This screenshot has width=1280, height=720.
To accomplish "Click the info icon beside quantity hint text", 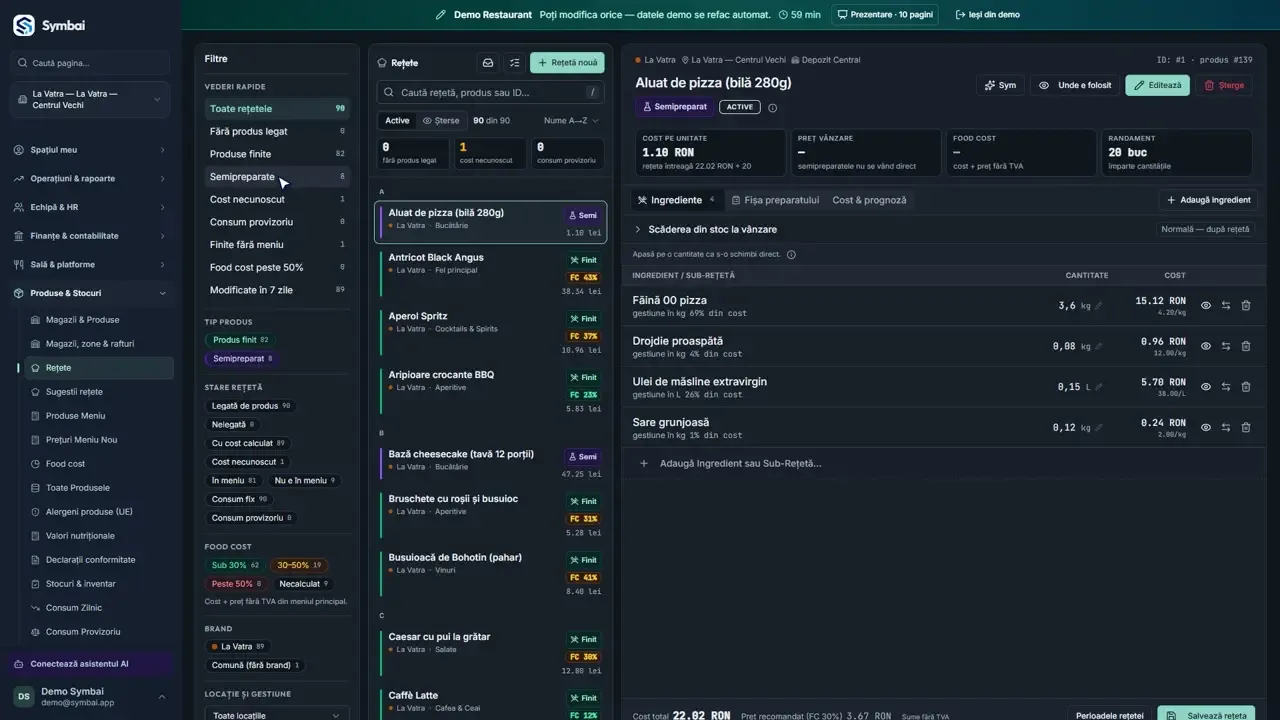I will 791,255.
